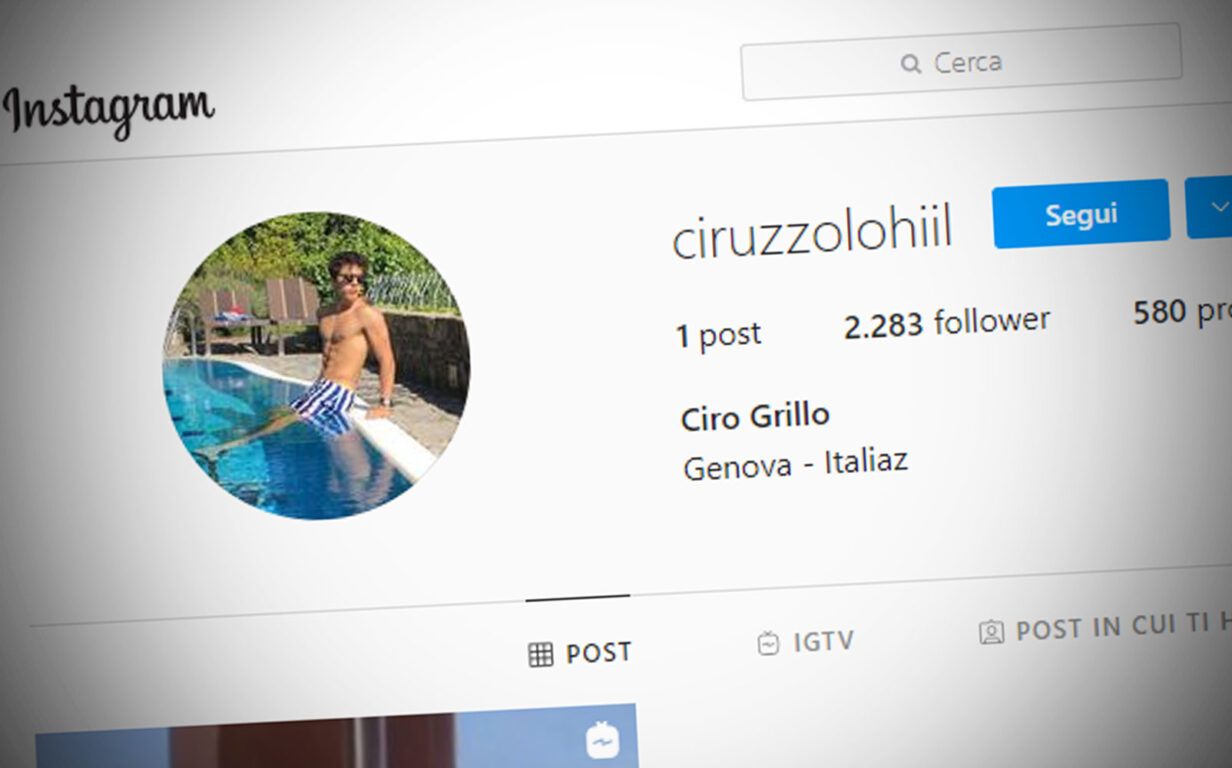Click the Genova - Italiaz bio text
Image resolution: width=1232 pixels, height=768 pixels.
pyautogui.click(x=795, y=464)
